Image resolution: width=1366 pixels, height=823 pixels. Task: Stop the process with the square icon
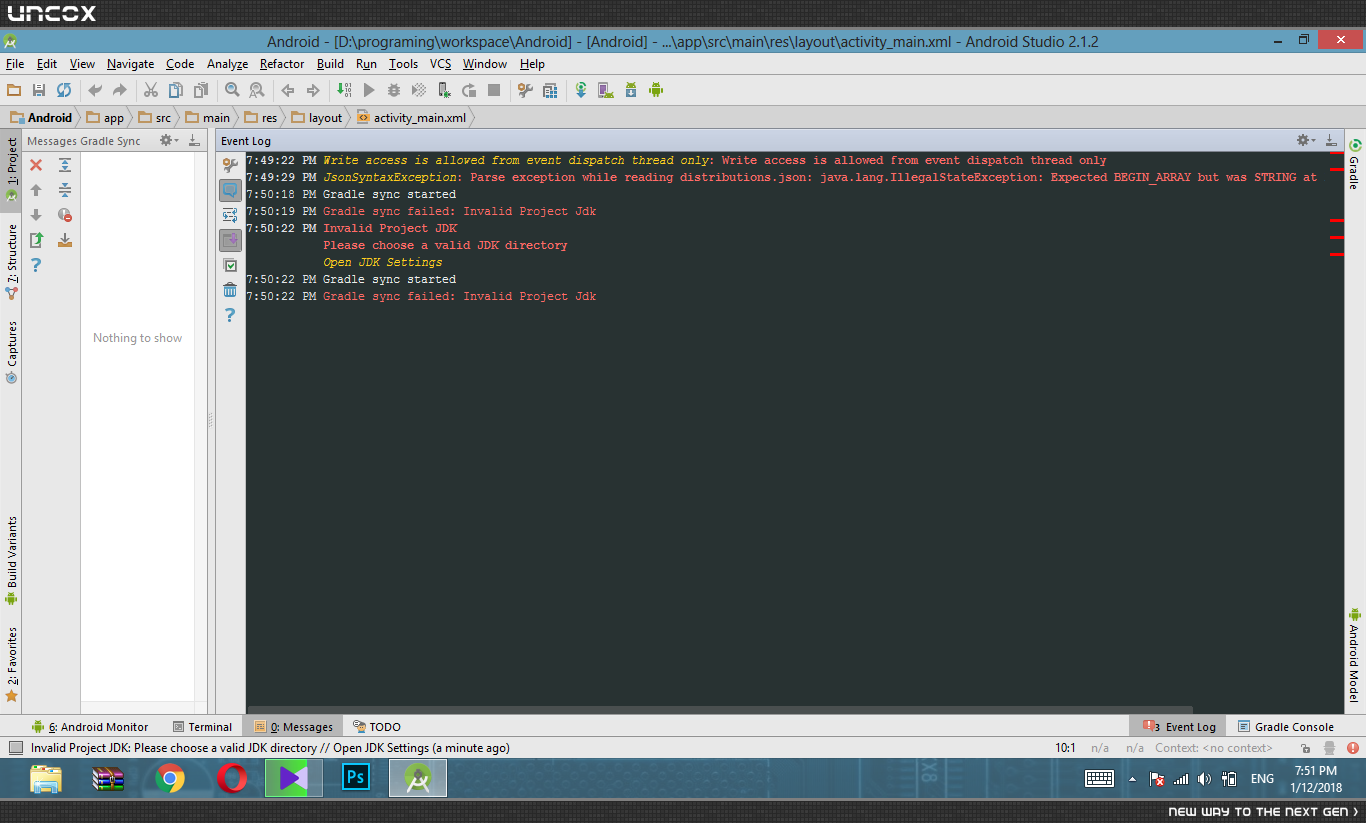tap(494, 90)
